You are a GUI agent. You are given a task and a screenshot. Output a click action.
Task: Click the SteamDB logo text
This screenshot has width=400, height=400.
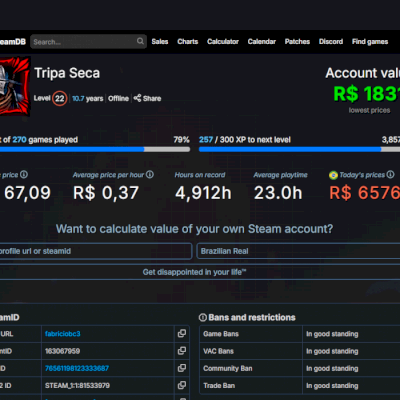click(x=13, y=42)
